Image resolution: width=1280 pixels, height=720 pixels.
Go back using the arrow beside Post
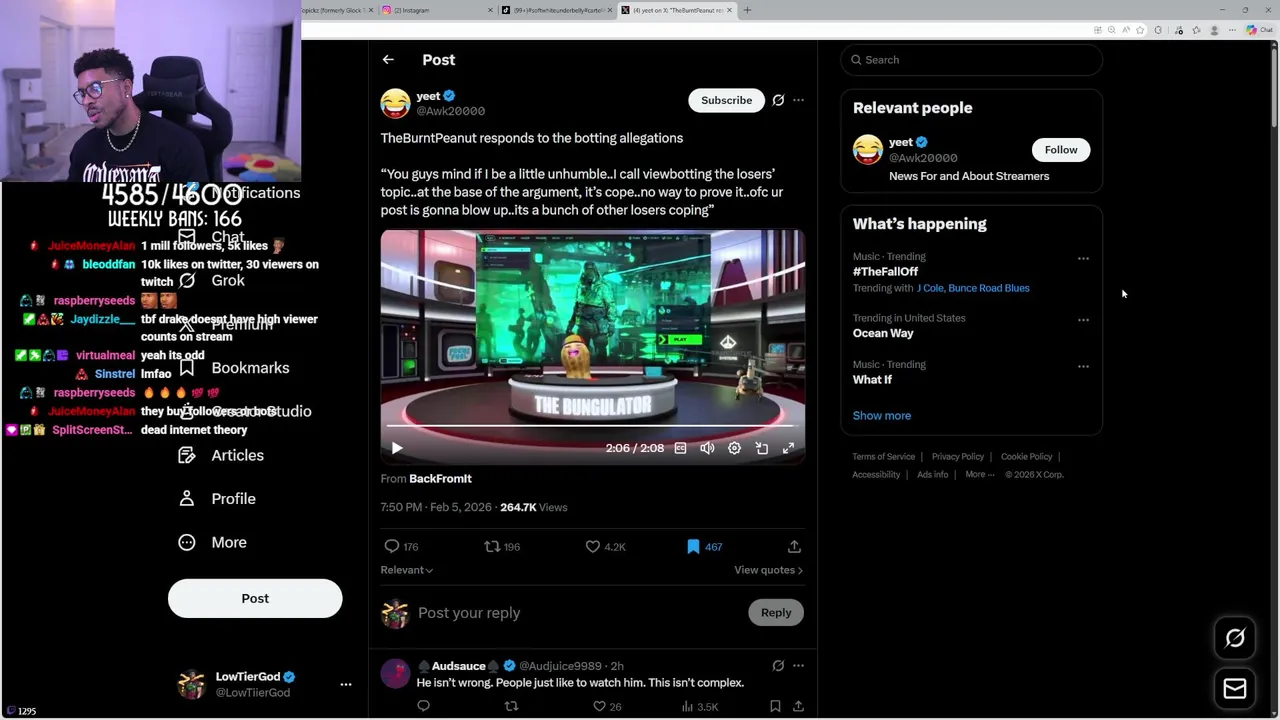(388, 60)
